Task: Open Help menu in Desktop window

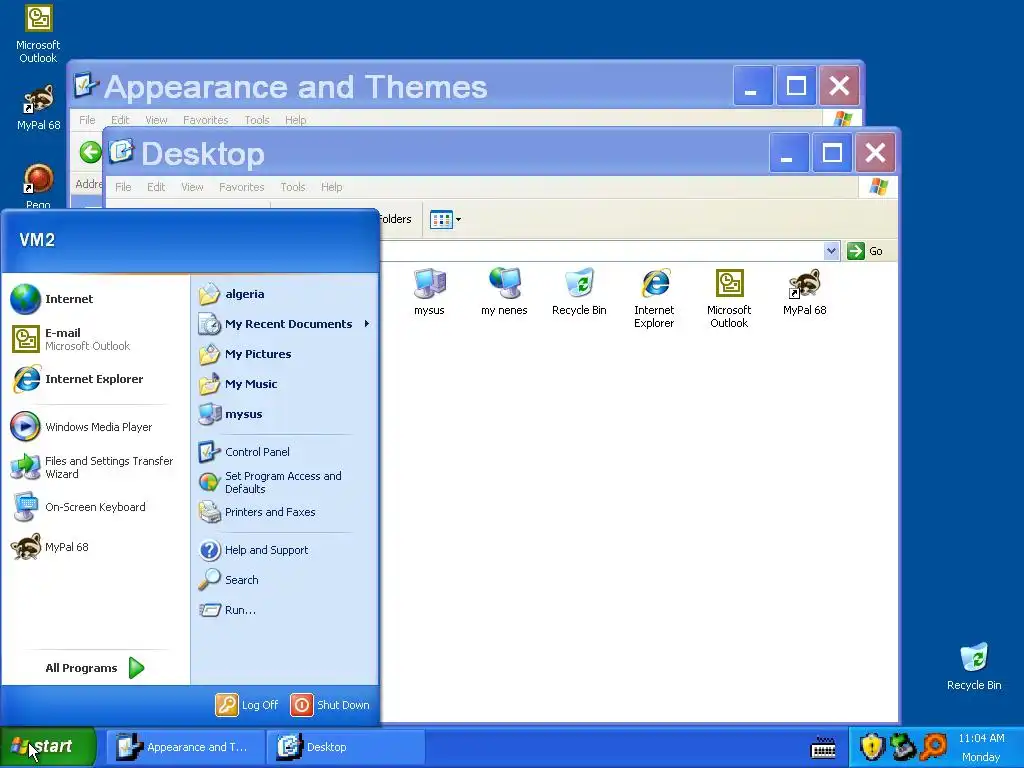Action: point(331,187)
